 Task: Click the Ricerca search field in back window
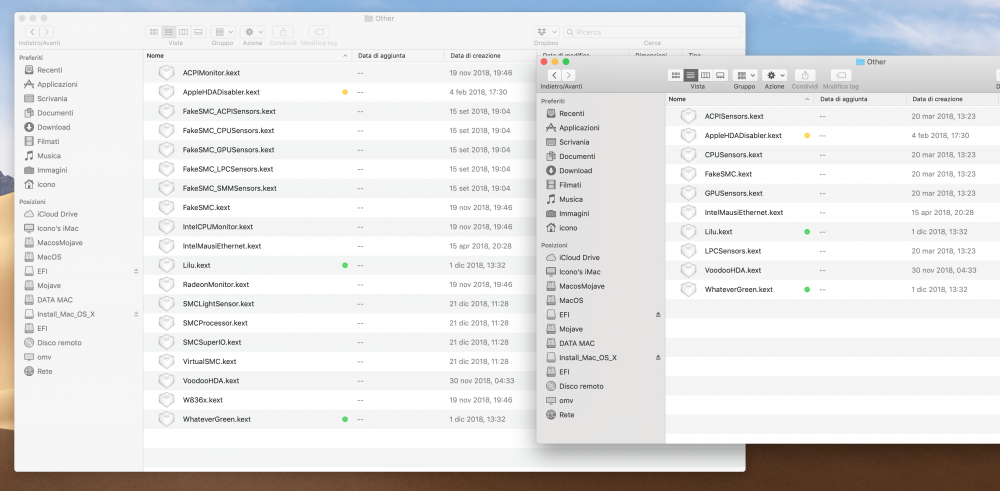coord(652,32)
